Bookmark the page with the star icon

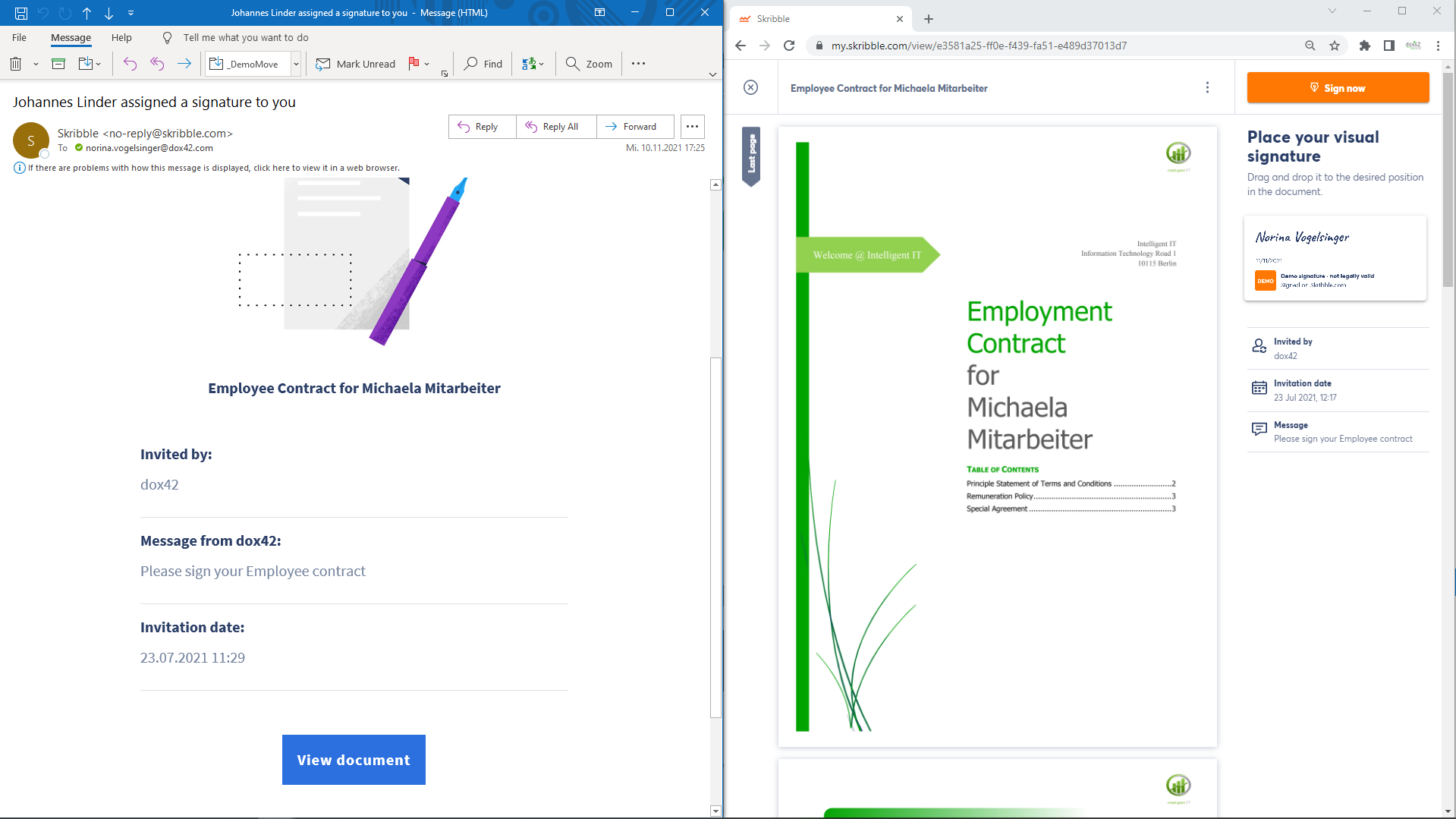(1335, 46)
